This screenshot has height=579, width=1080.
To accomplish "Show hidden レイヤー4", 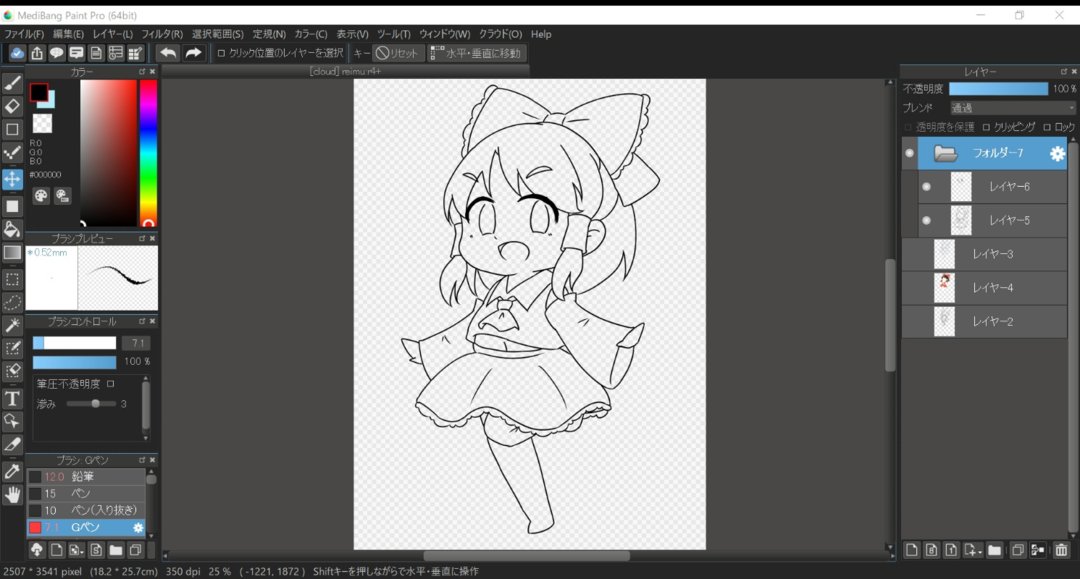I will [909, 288].
